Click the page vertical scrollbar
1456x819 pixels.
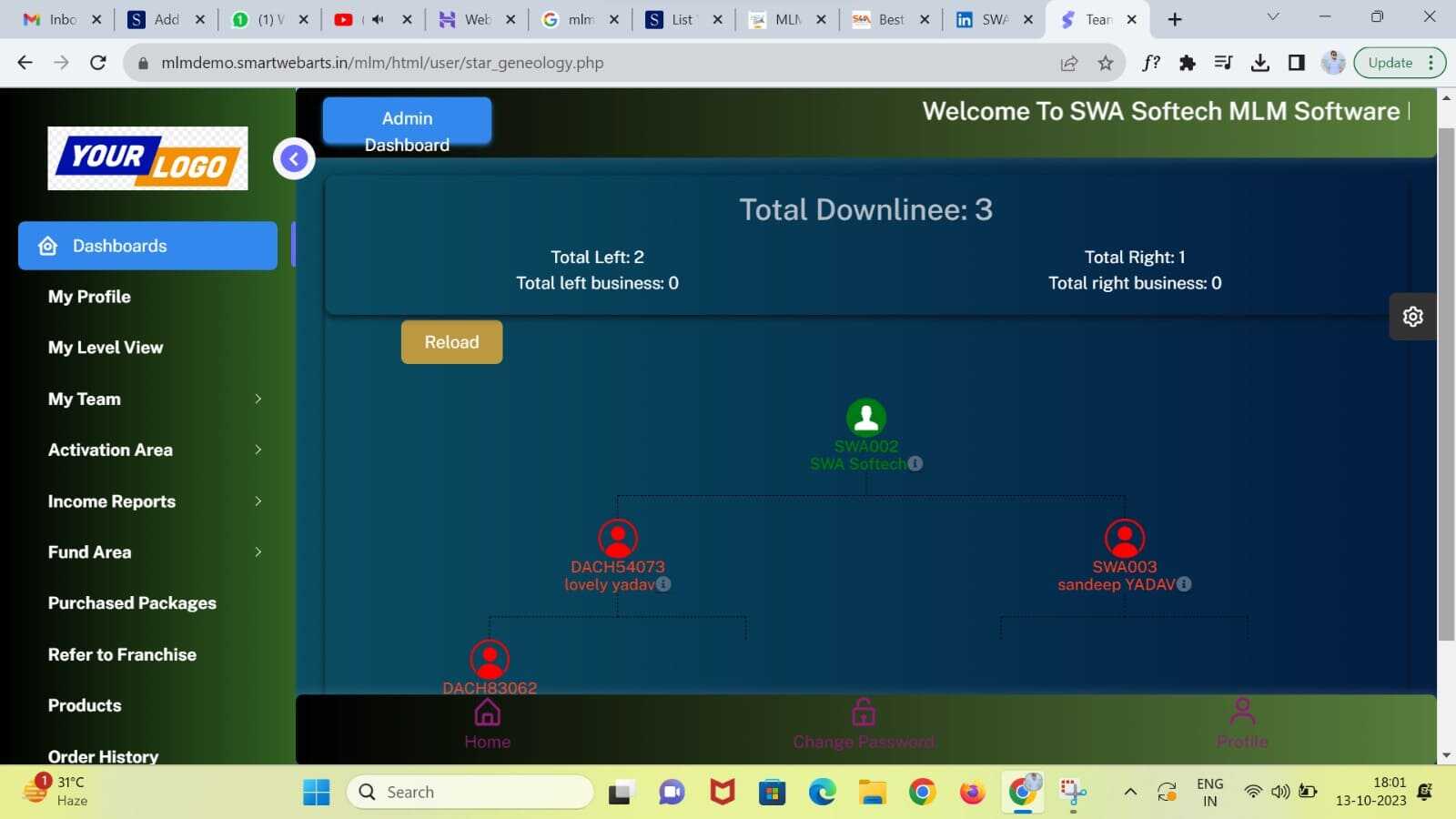click(x=1446, y=382)
